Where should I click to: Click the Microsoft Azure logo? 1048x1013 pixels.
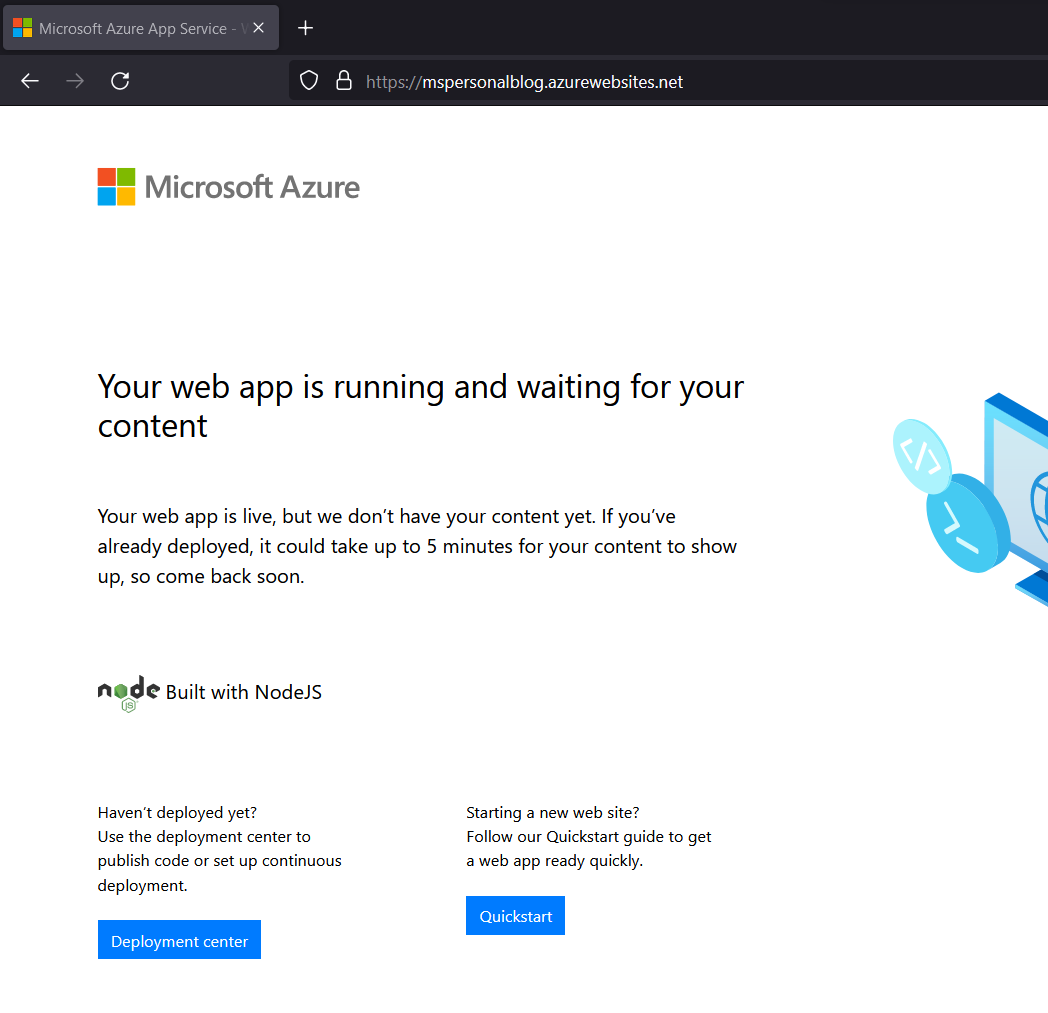(229, 187)
